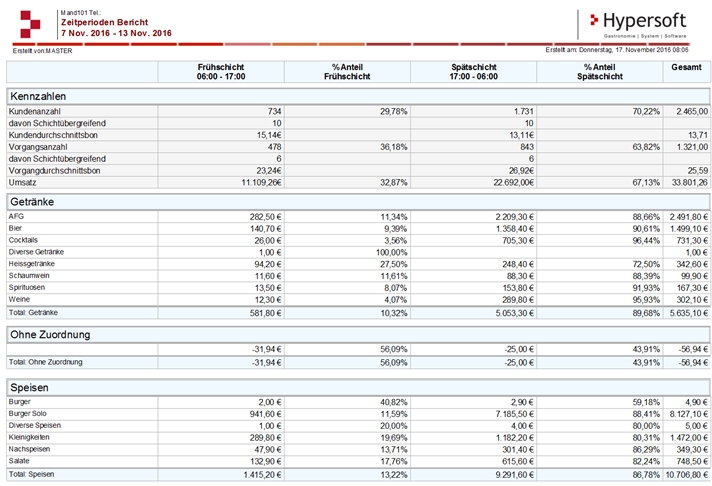Viewport: 712px width, 486px height.
Task: Click the Umsatz row label
Action: [22, 182]
